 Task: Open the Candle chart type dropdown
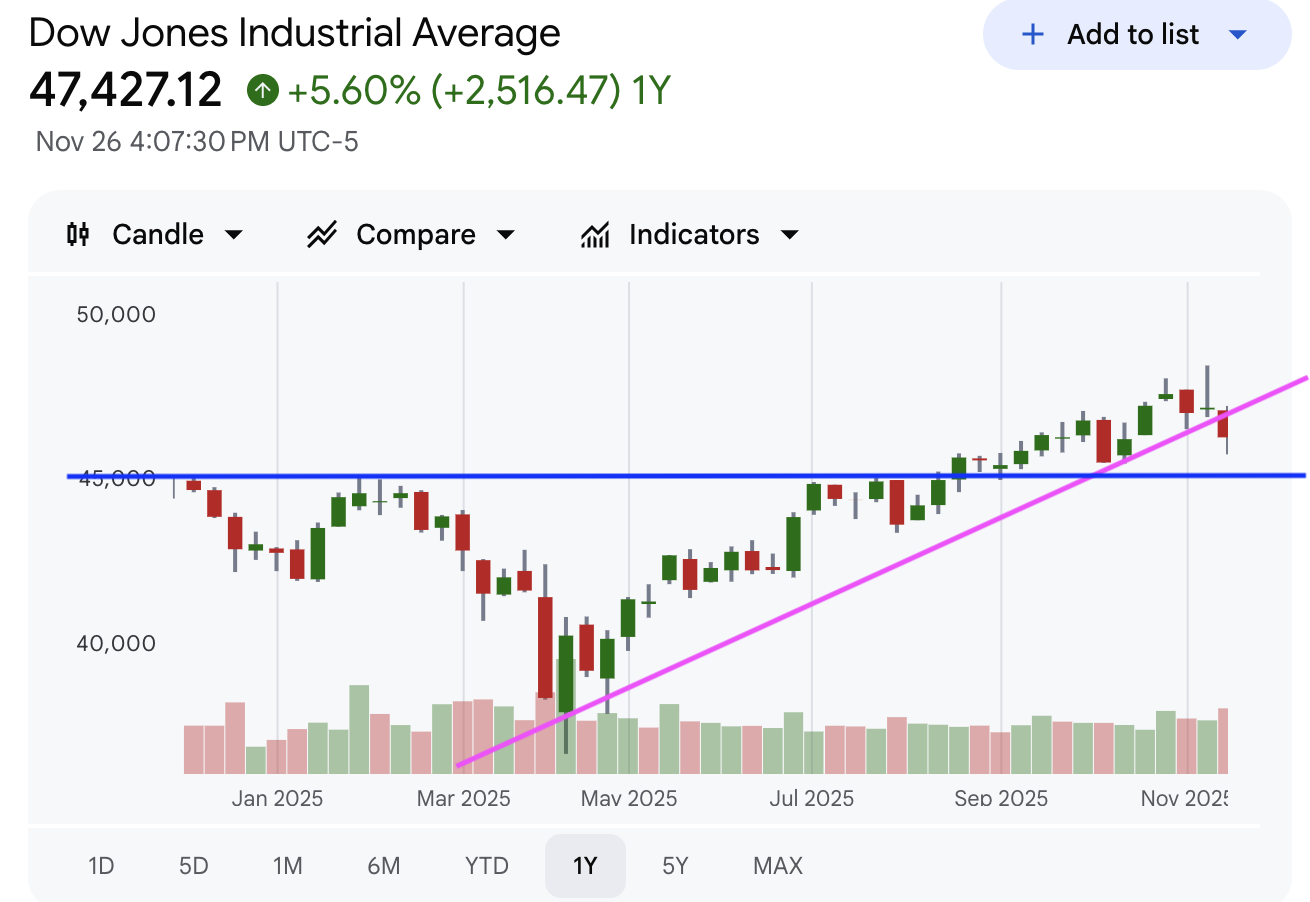point(234,235)
